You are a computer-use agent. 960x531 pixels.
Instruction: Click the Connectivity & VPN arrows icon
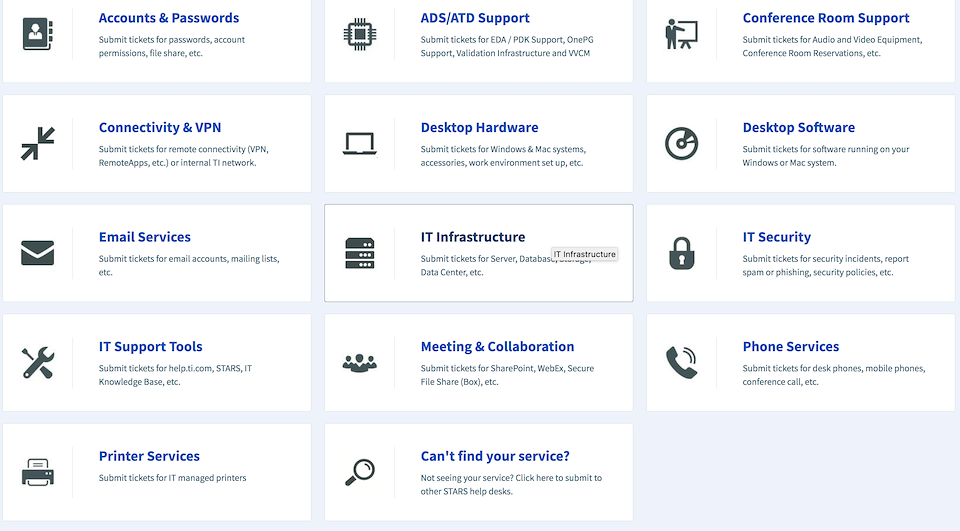(x=38, y=144)
